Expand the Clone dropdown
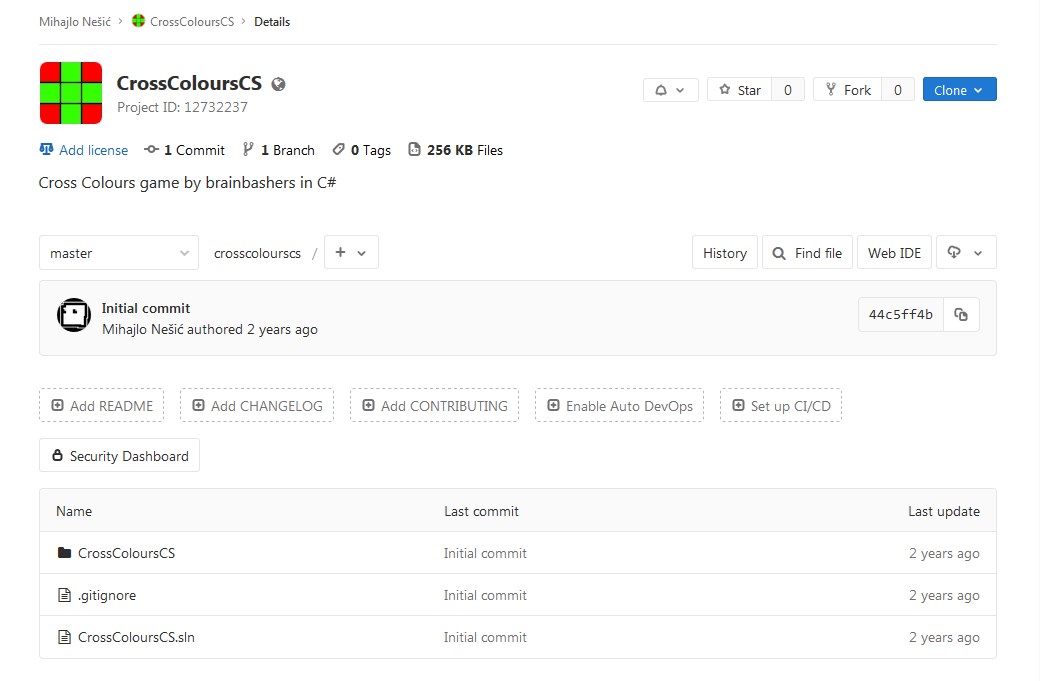 959,90
